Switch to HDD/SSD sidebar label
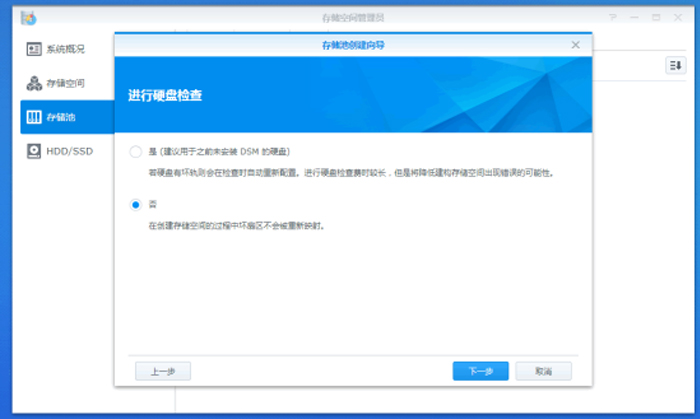The width and height of the screenshot is (700, 419). point(70,151)
